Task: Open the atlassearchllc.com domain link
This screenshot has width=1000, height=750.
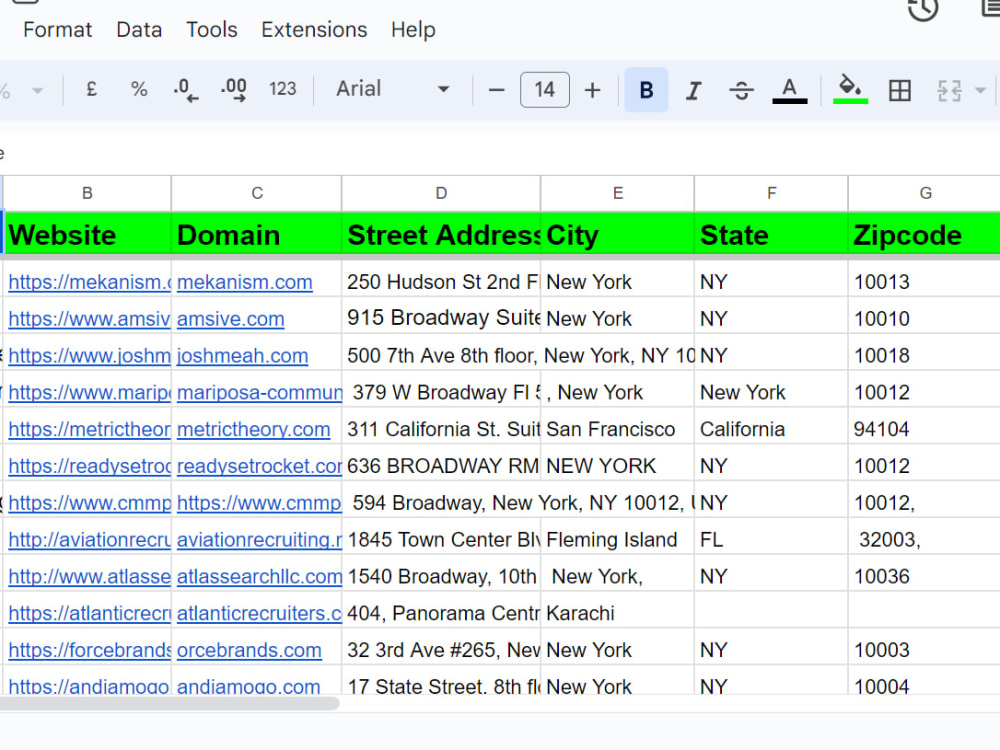Action: (259, 577)
